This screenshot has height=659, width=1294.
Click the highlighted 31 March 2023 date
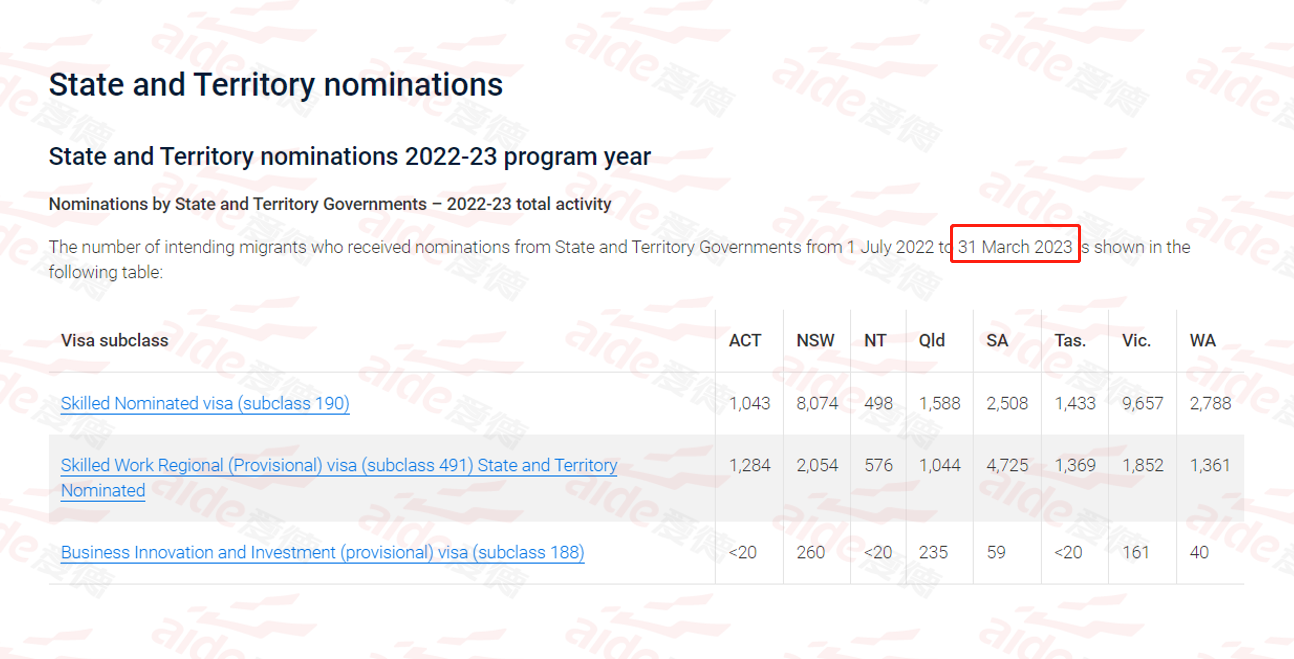coord(1015,246)
